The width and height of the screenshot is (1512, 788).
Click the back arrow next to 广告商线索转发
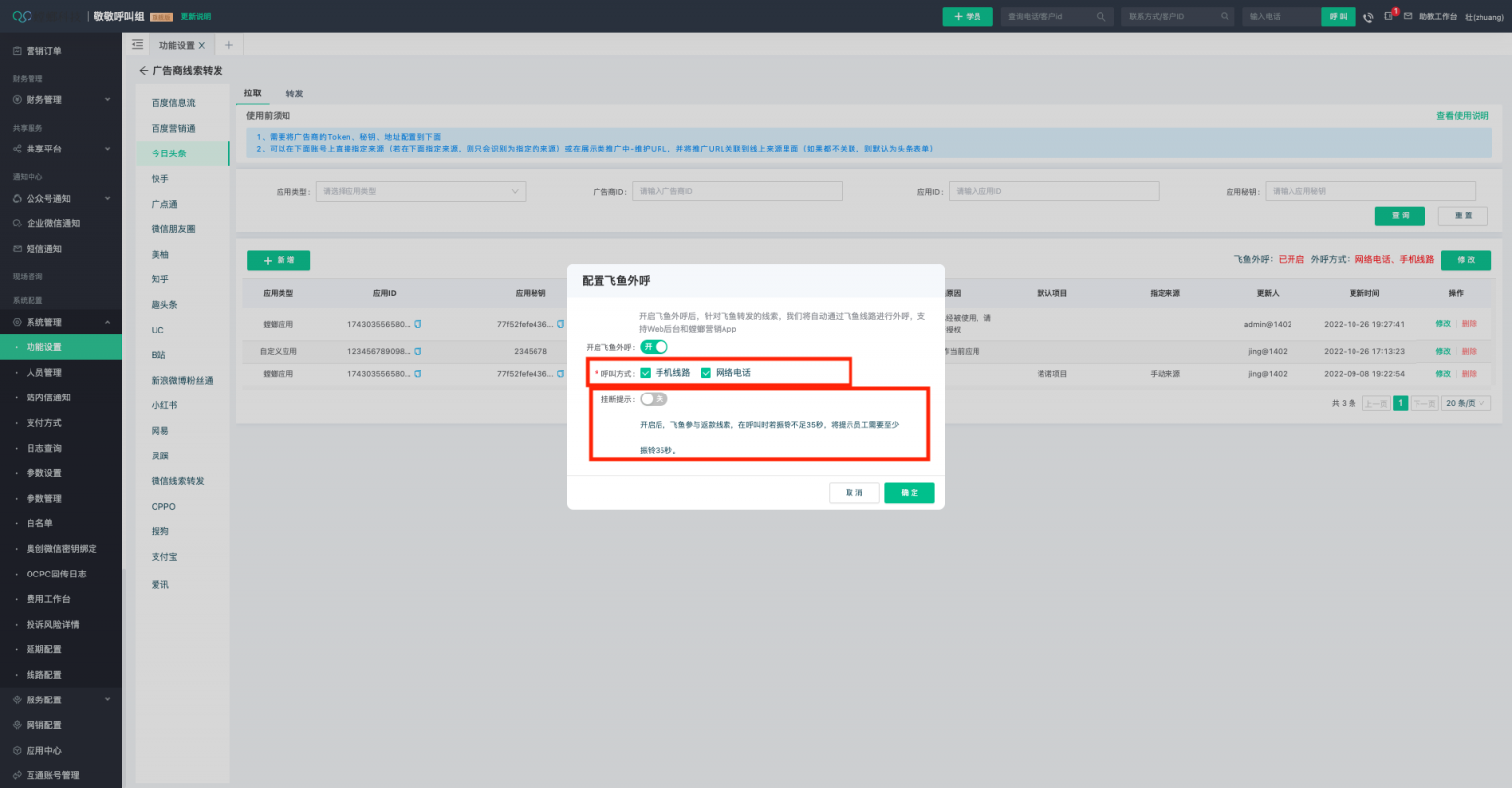pyautogui.click(x=143, y=71)
